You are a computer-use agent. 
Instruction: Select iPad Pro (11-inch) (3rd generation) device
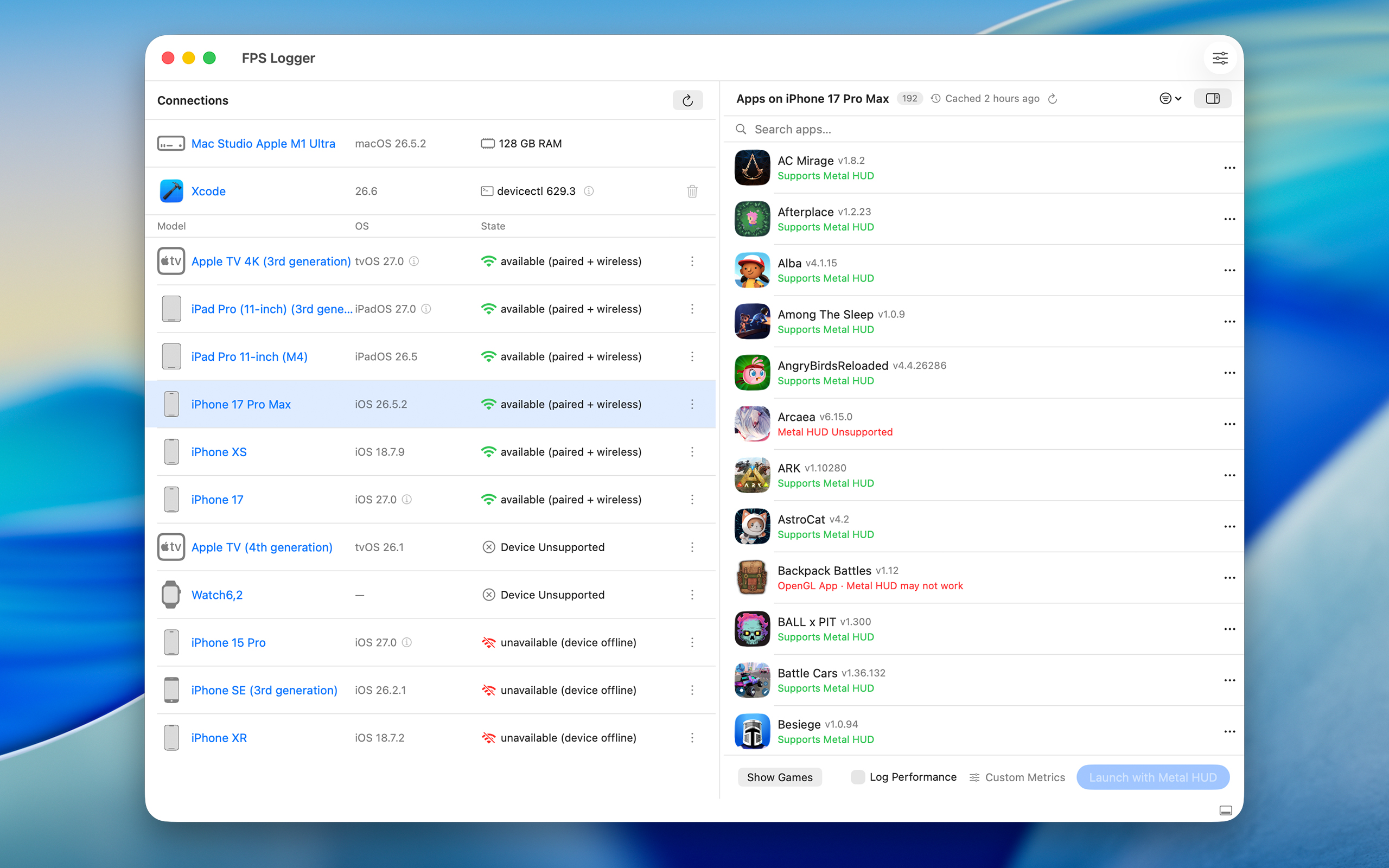point(272,309)
